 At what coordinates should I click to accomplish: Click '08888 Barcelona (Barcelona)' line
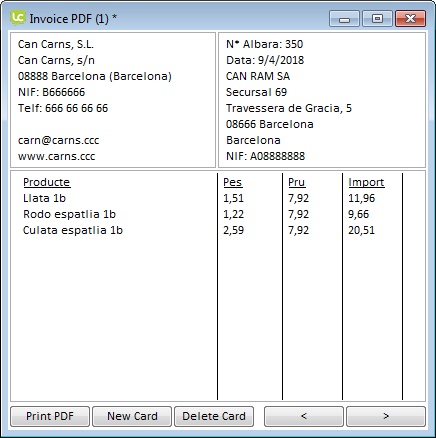click(95, 76)
